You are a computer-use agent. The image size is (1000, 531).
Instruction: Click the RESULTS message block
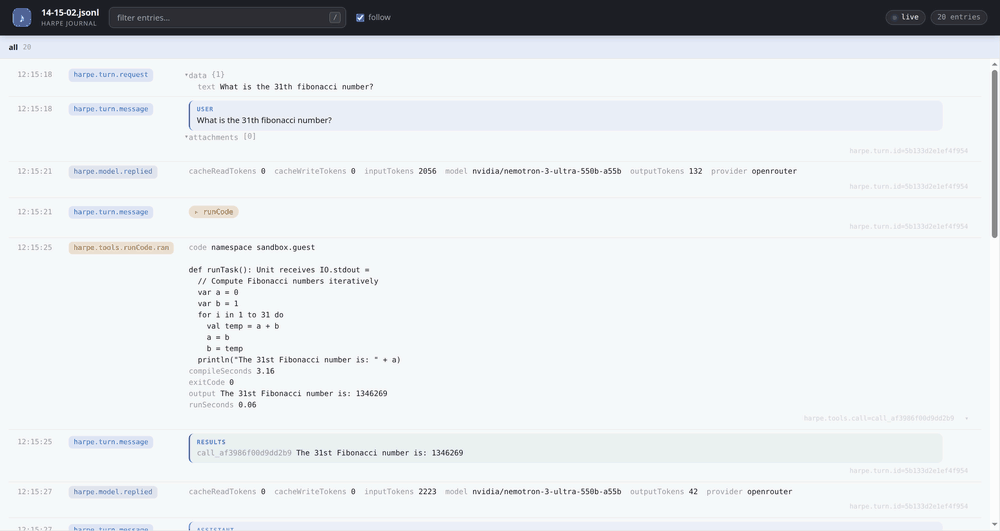(x=566, y=448)
